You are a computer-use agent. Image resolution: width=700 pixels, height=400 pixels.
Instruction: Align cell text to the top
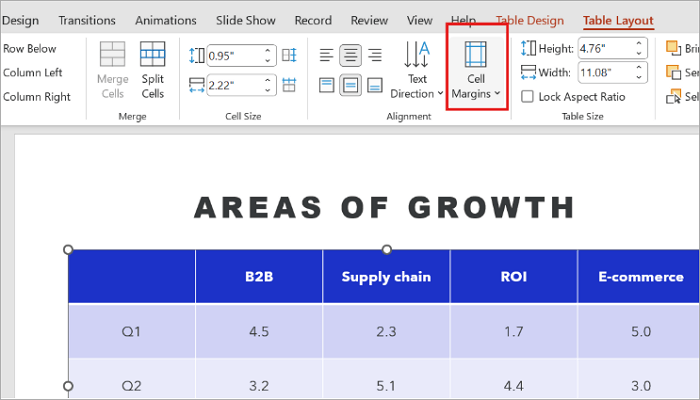(x=327, y=85)
